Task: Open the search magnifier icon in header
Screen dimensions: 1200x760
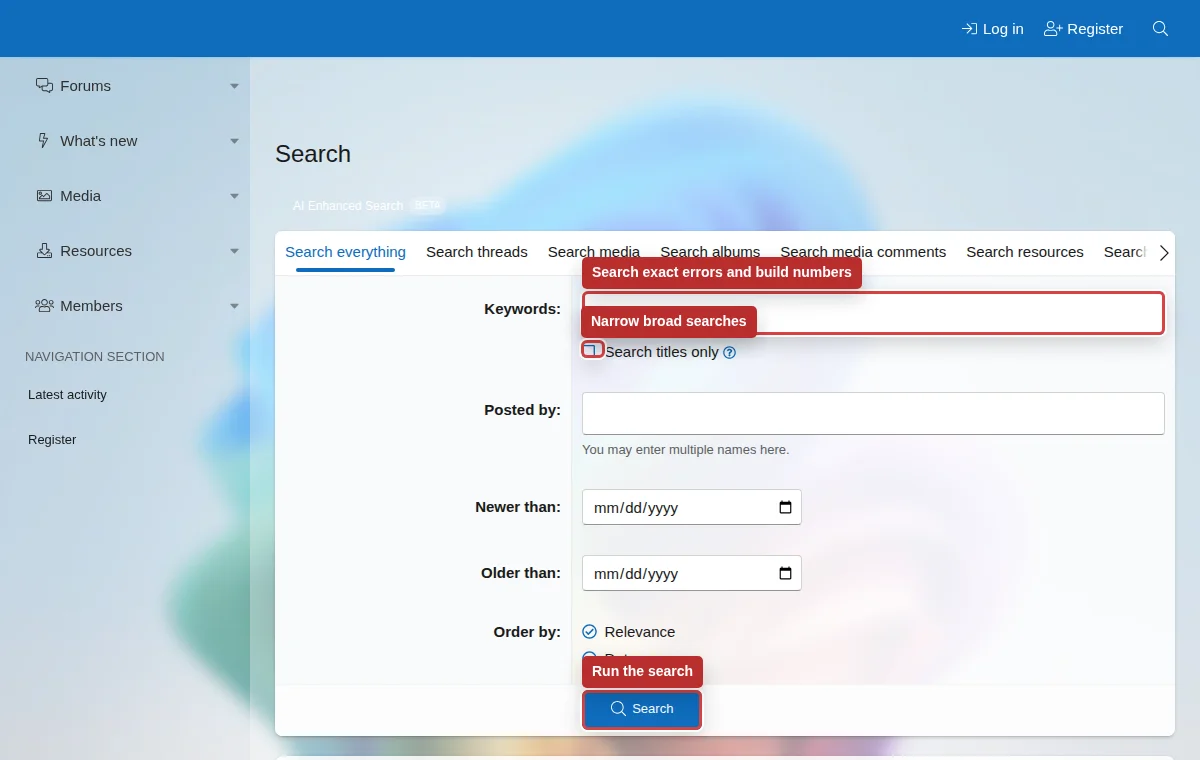Action: [x=1160, y=29]
